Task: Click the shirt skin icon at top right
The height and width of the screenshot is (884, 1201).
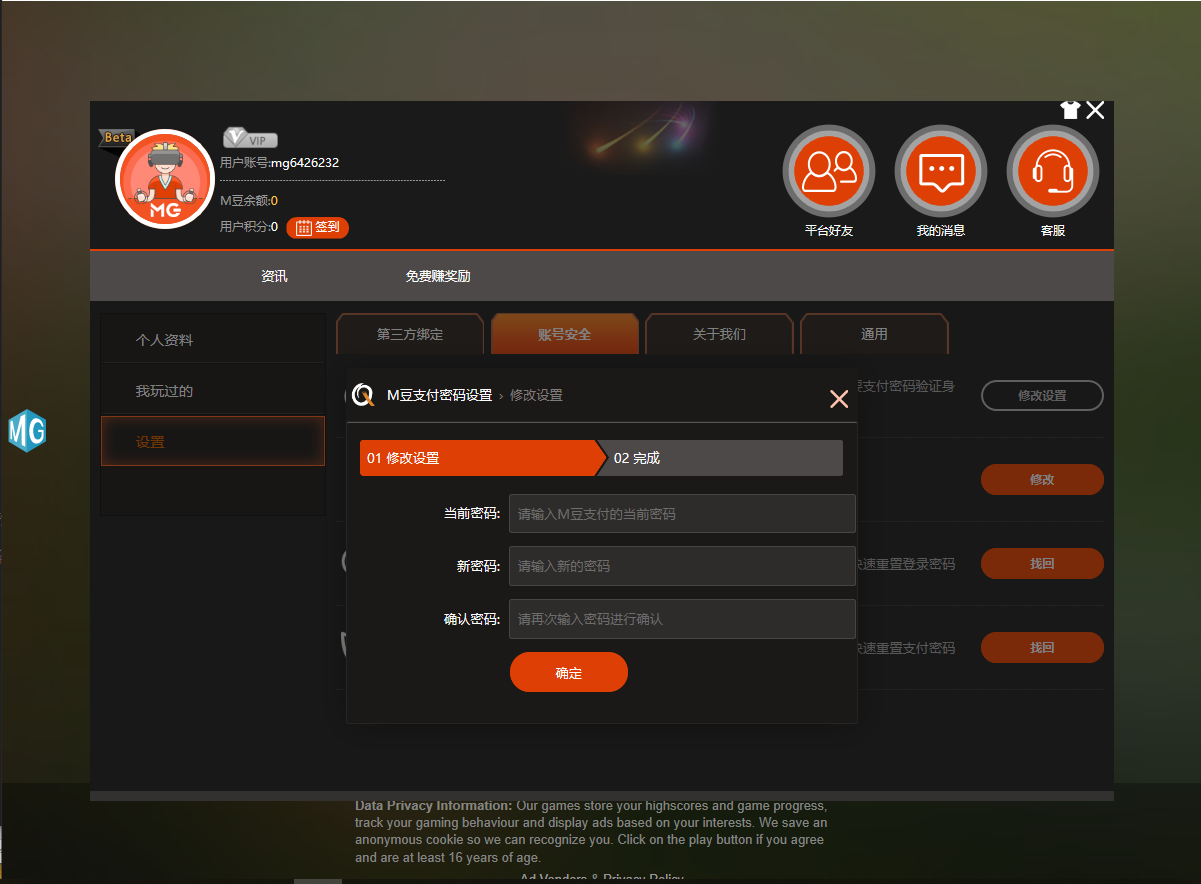Action: click(1070, 110)
